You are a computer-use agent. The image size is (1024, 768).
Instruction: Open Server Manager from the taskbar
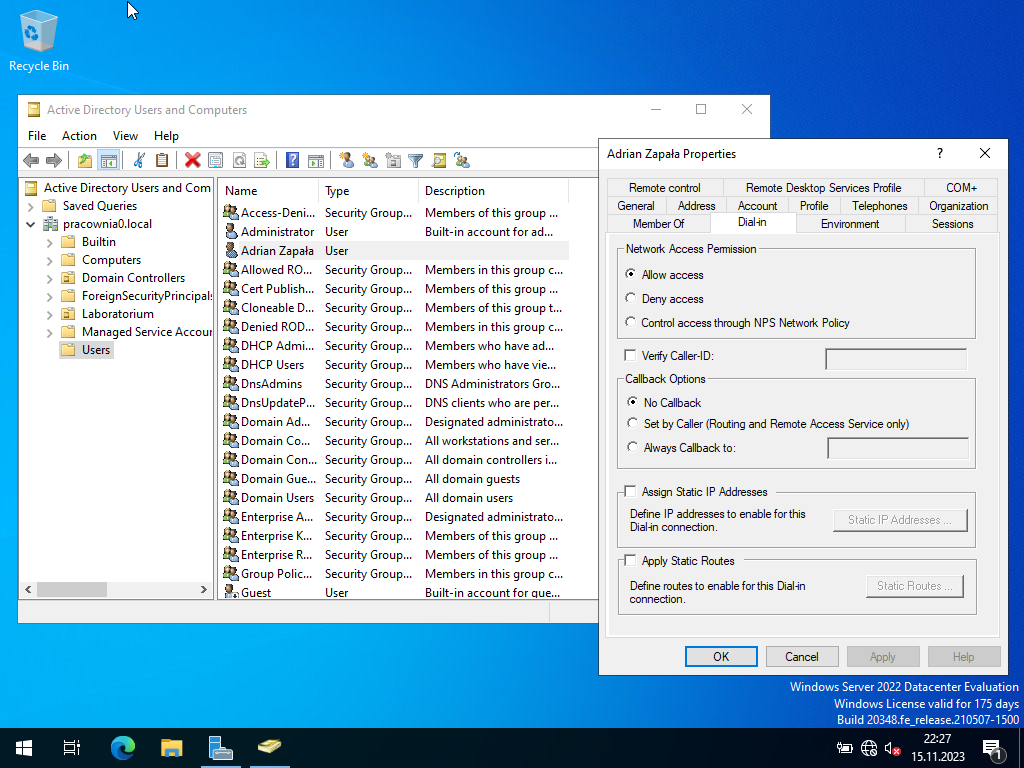click(x=220, y=747)
